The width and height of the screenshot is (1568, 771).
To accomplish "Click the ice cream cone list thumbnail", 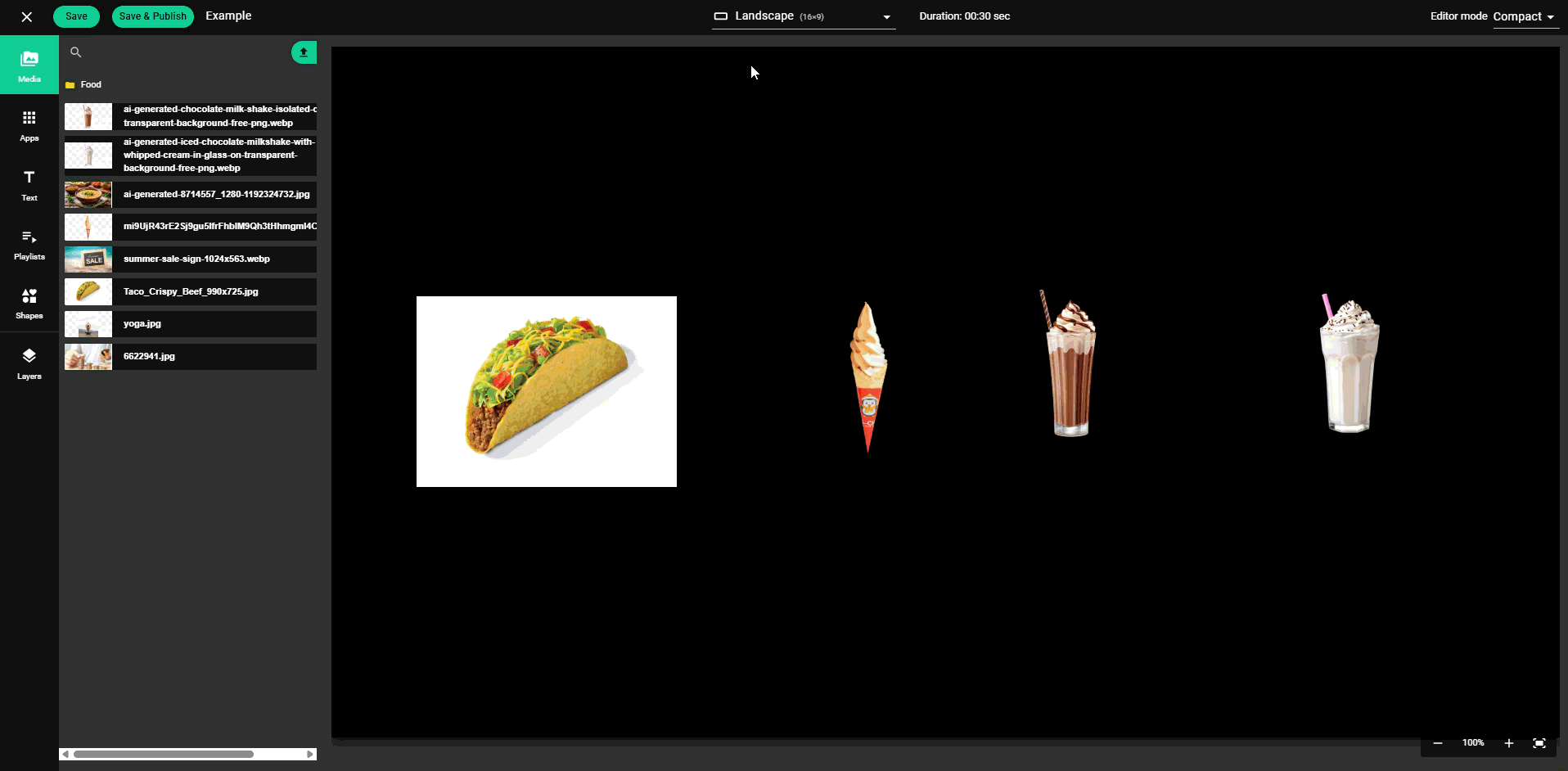I will (x=88, y=227).
